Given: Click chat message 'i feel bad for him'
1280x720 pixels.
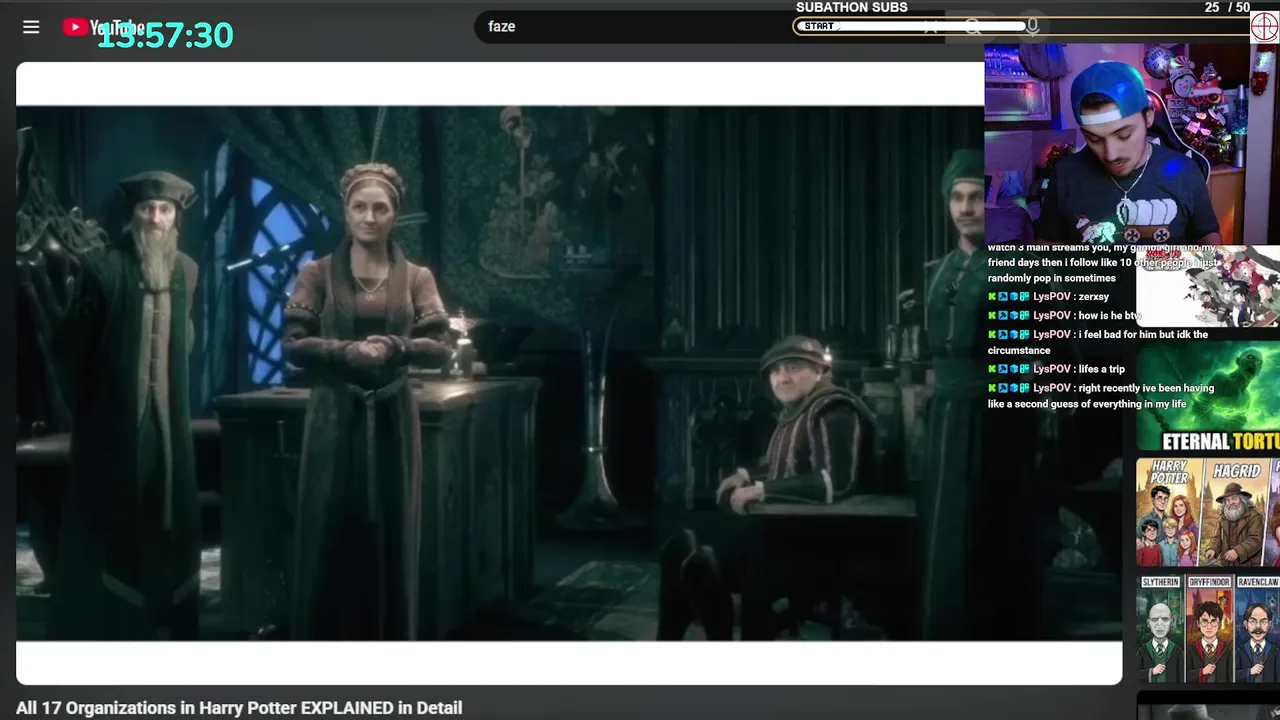Looking at the screenshot, I should pos(1098,342).
